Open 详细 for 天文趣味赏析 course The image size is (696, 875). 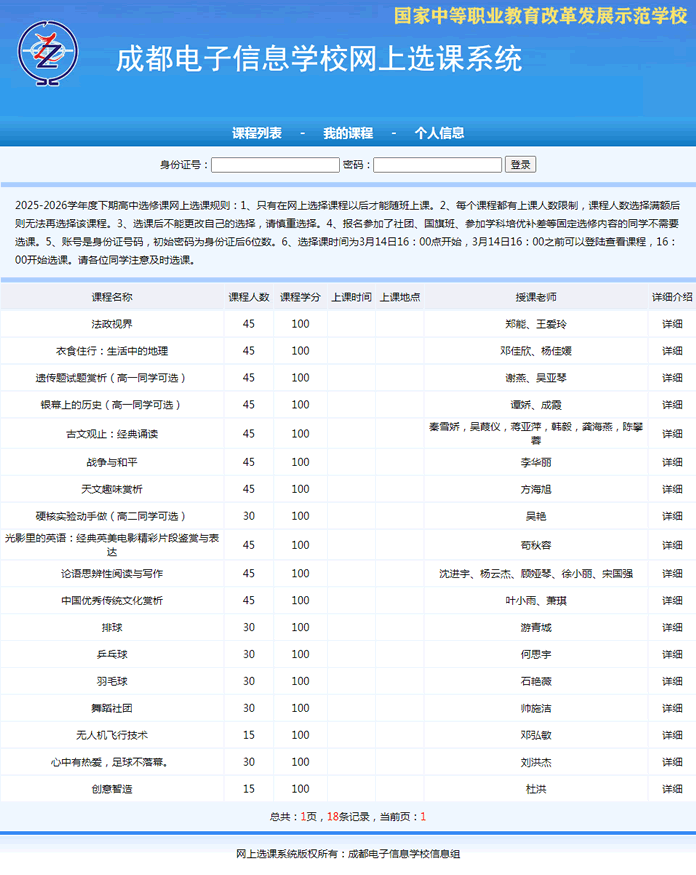[672, 490]
